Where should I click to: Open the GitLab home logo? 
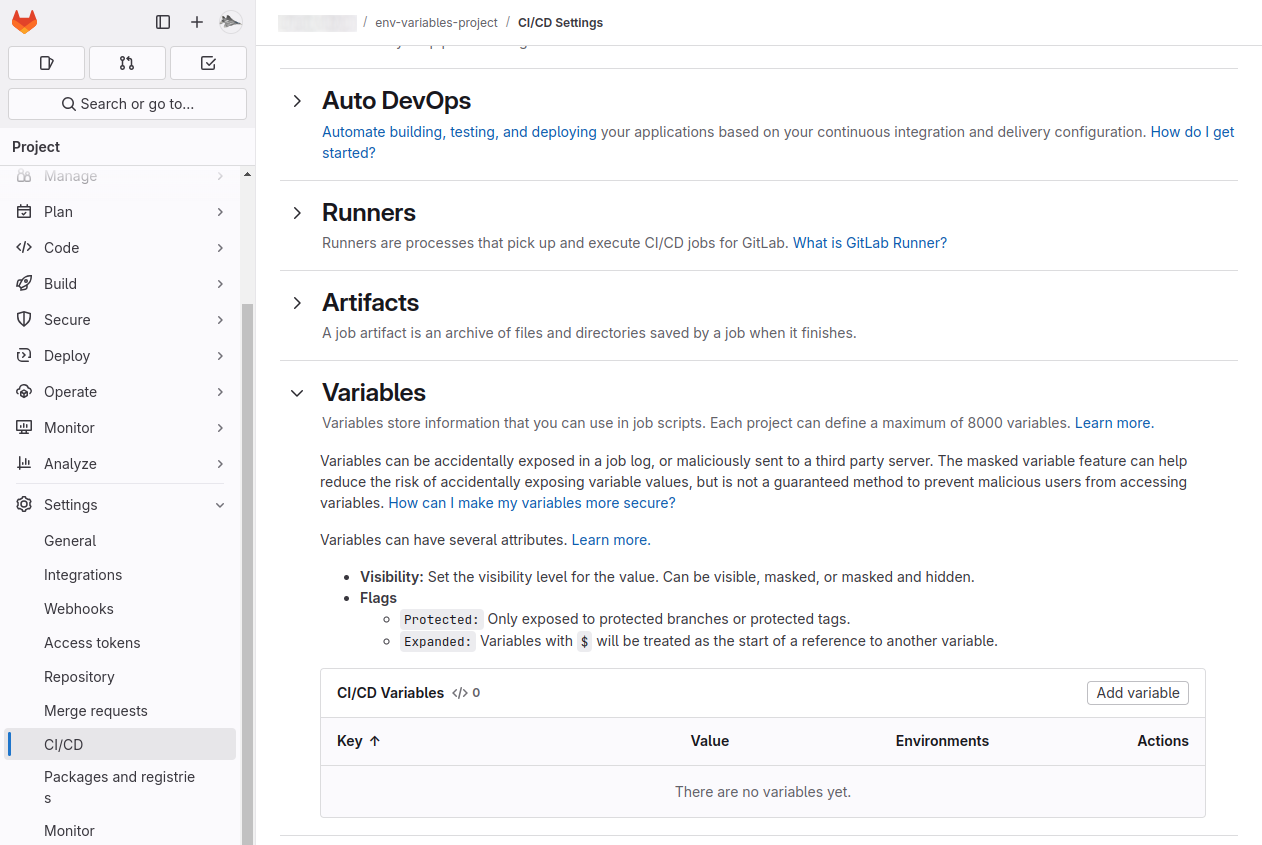[24, 22]
